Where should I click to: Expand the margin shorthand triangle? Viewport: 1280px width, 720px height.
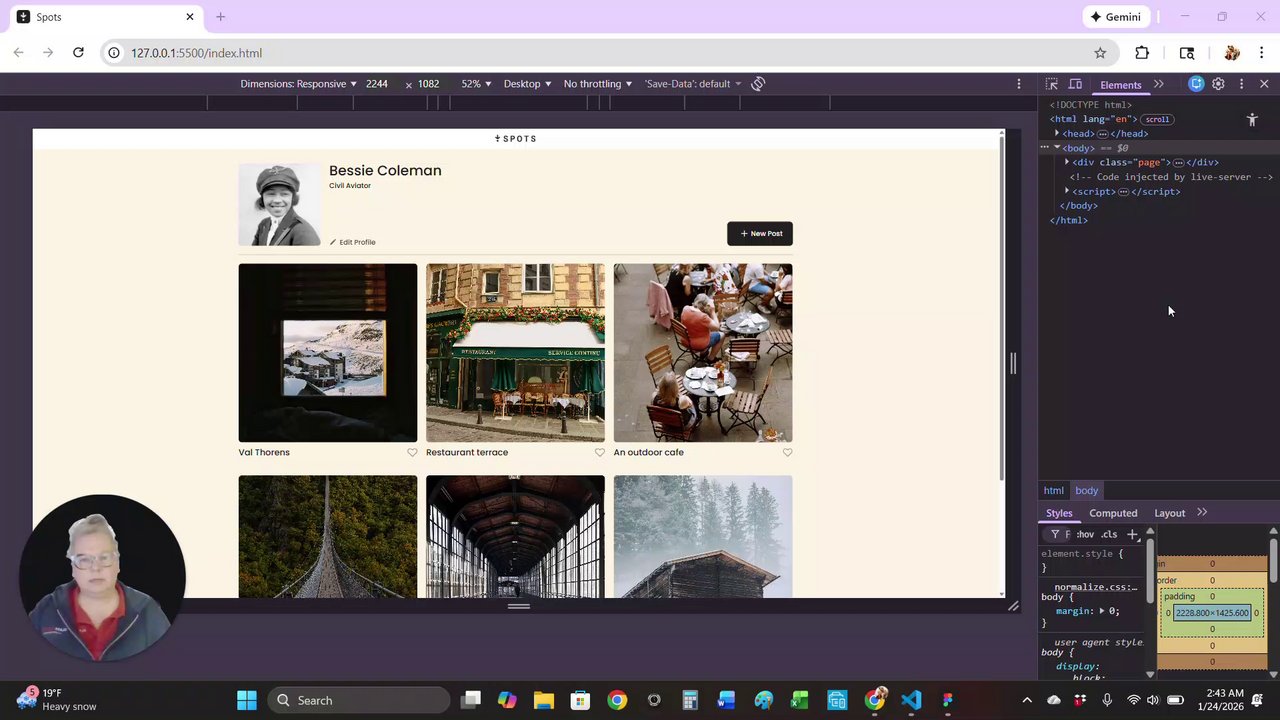tap(1102, 611)
